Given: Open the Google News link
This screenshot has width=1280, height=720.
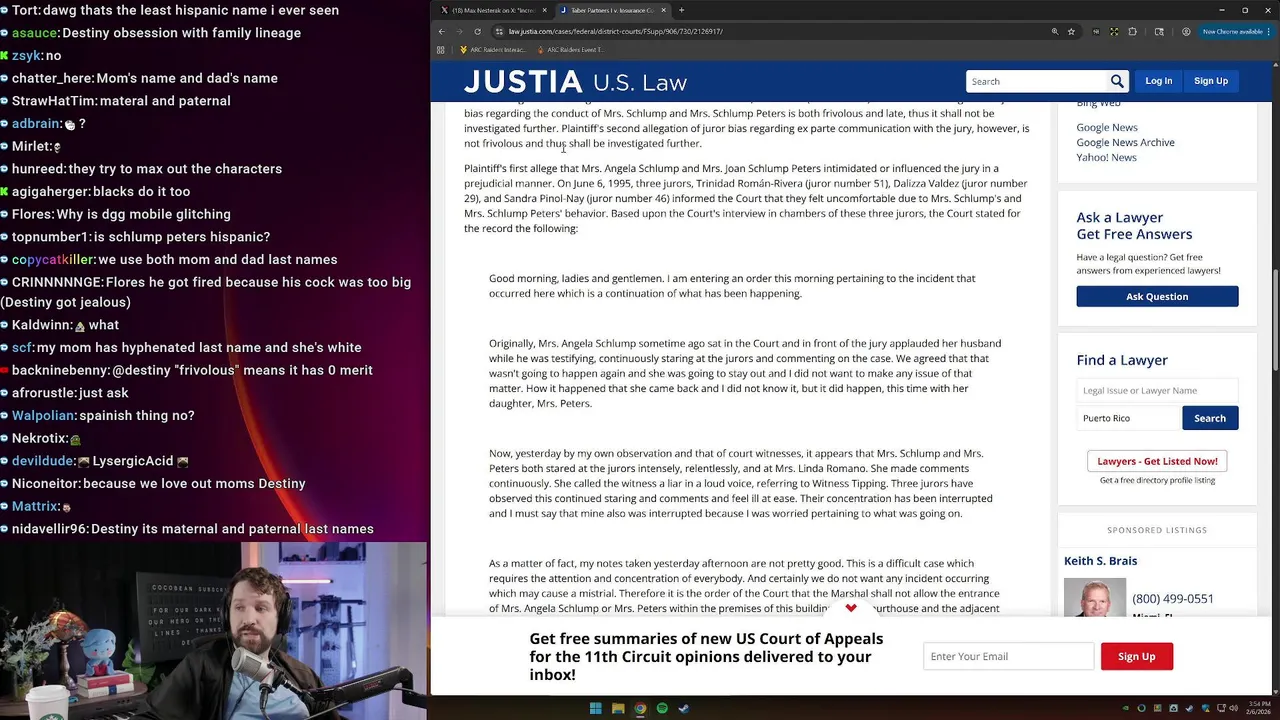Looking at the screenshot, I should tap(1107, 127).
